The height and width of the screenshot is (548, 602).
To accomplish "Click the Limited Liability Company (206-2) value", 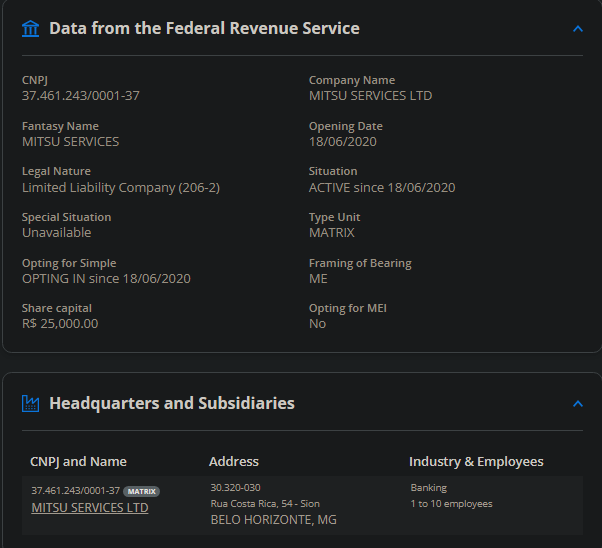I will coord(121,187).
